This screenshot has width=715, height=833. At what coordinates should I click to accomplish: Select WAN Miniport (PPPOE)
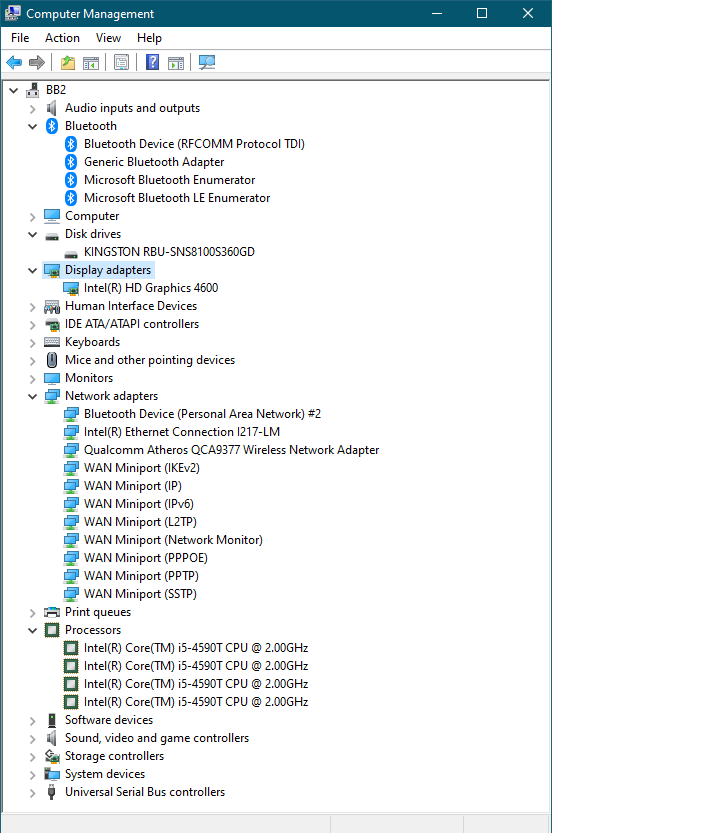[146, 558]
